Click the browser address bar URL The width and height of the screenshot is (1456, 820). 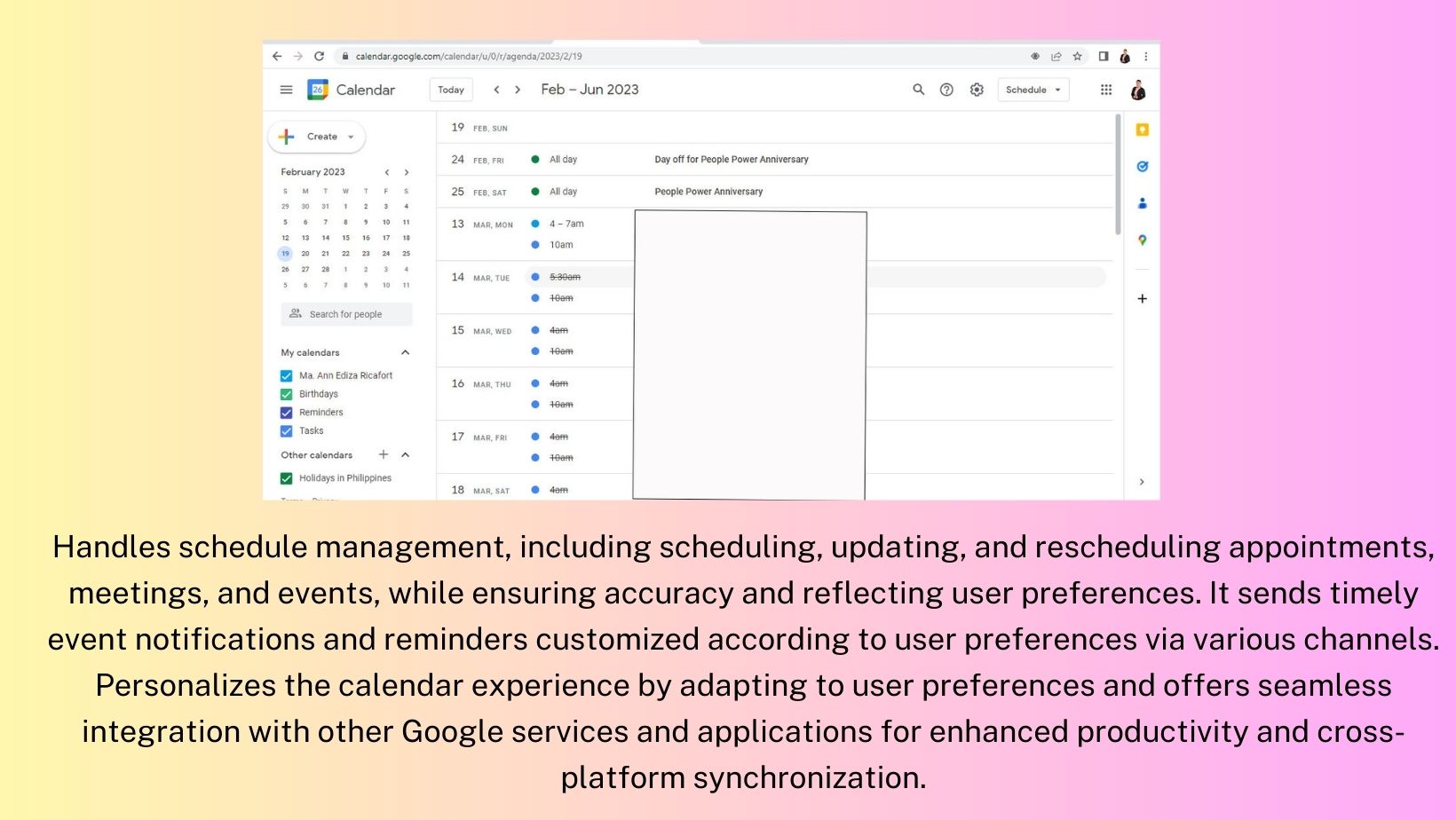pos(469,56)
